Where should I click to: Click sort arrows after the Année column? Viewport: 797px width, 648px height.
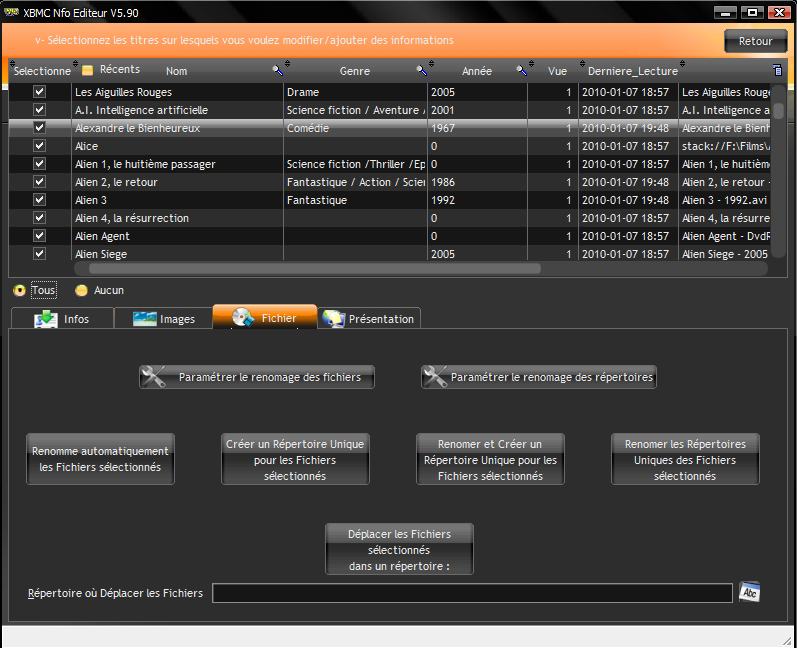click(x=531, y=64)
